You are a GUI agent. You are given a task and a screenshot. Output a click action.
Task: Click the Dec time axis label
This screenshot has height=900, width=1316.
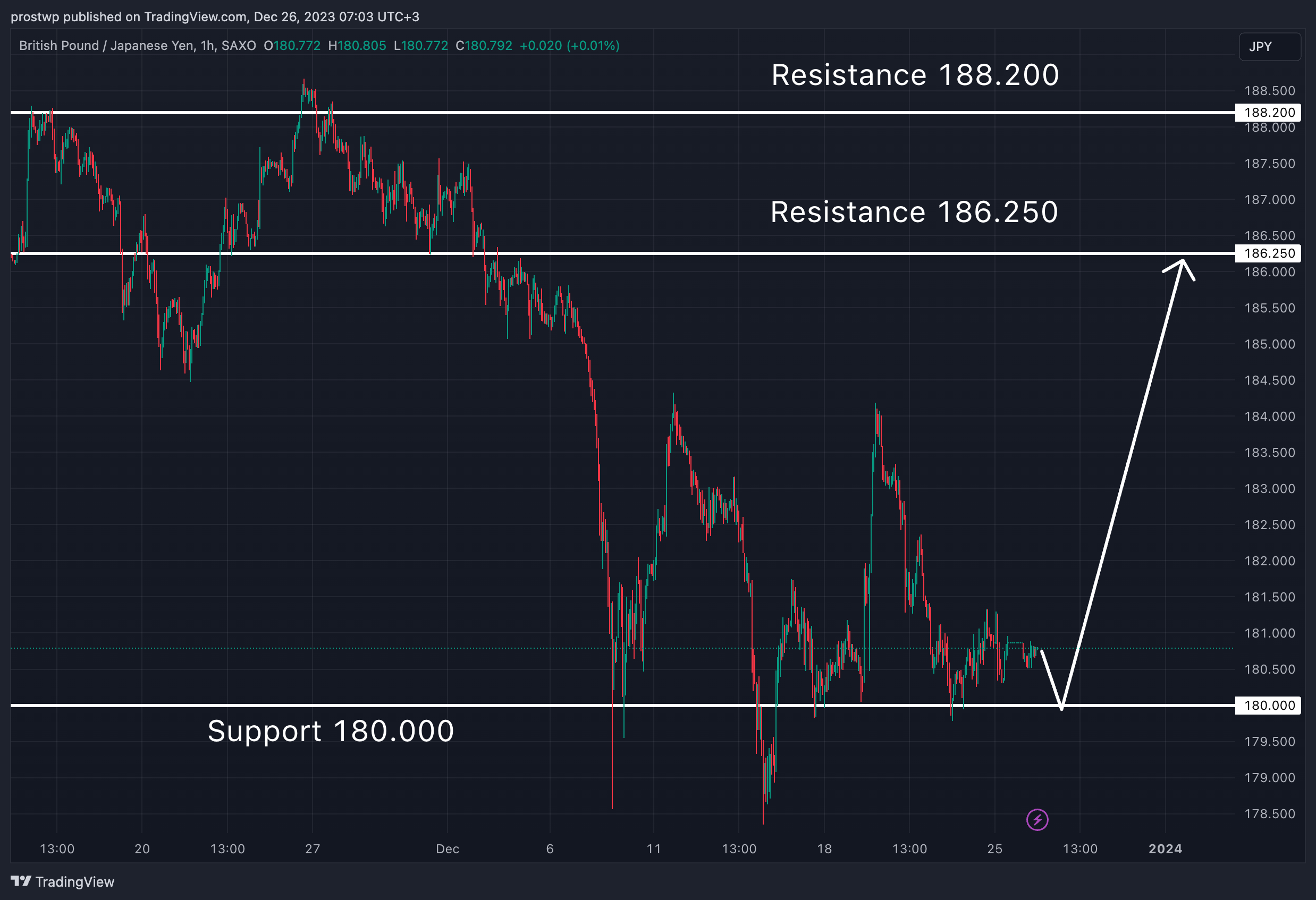tap(448, 849)
